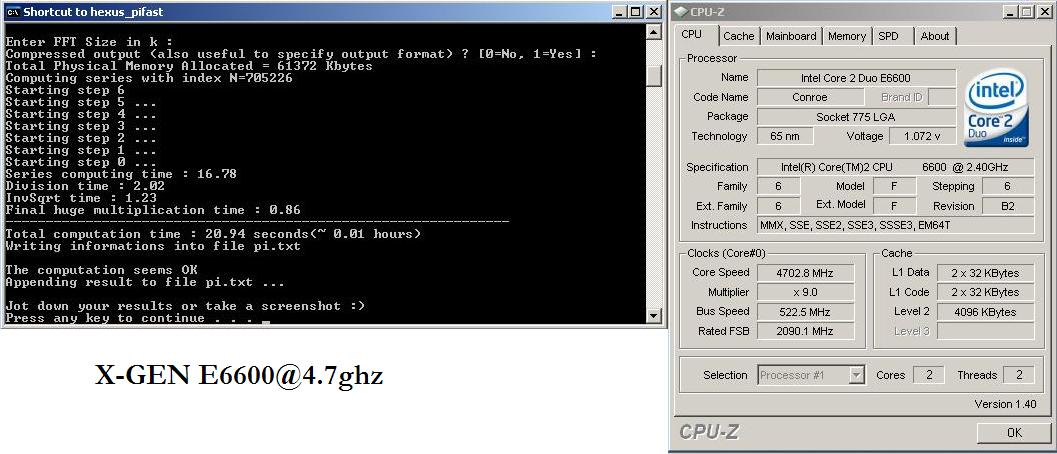Click the Core Speed value 4702.8 MHz
The image size is (1057, 454).
806,273
